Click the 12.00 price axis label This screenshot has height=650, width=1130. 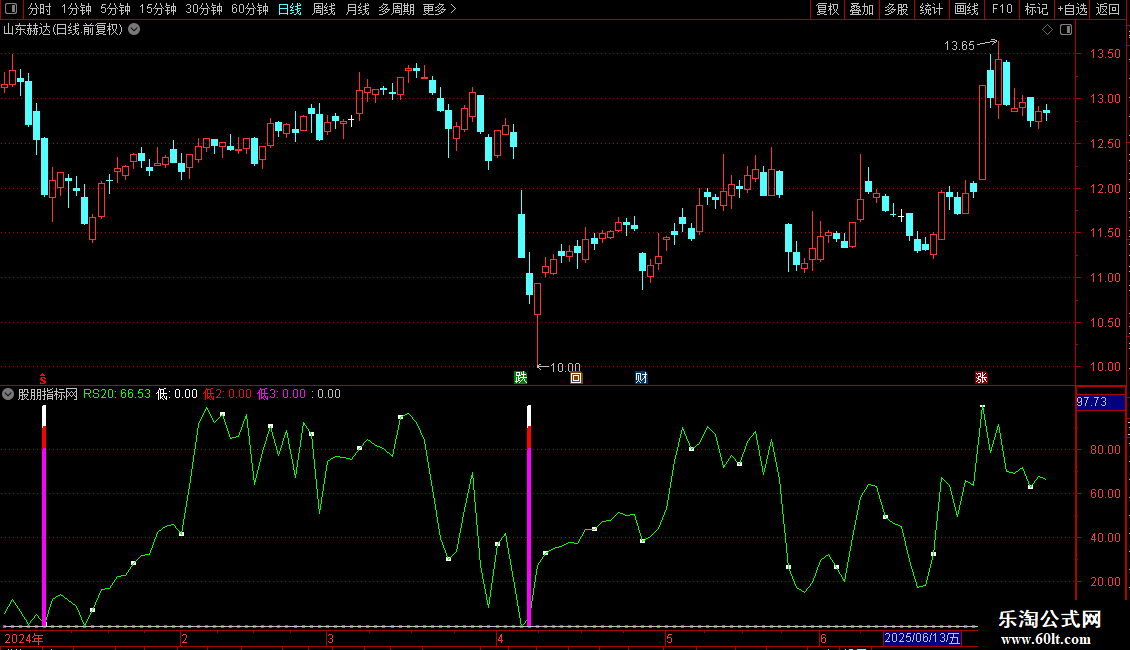[1105, 189]
